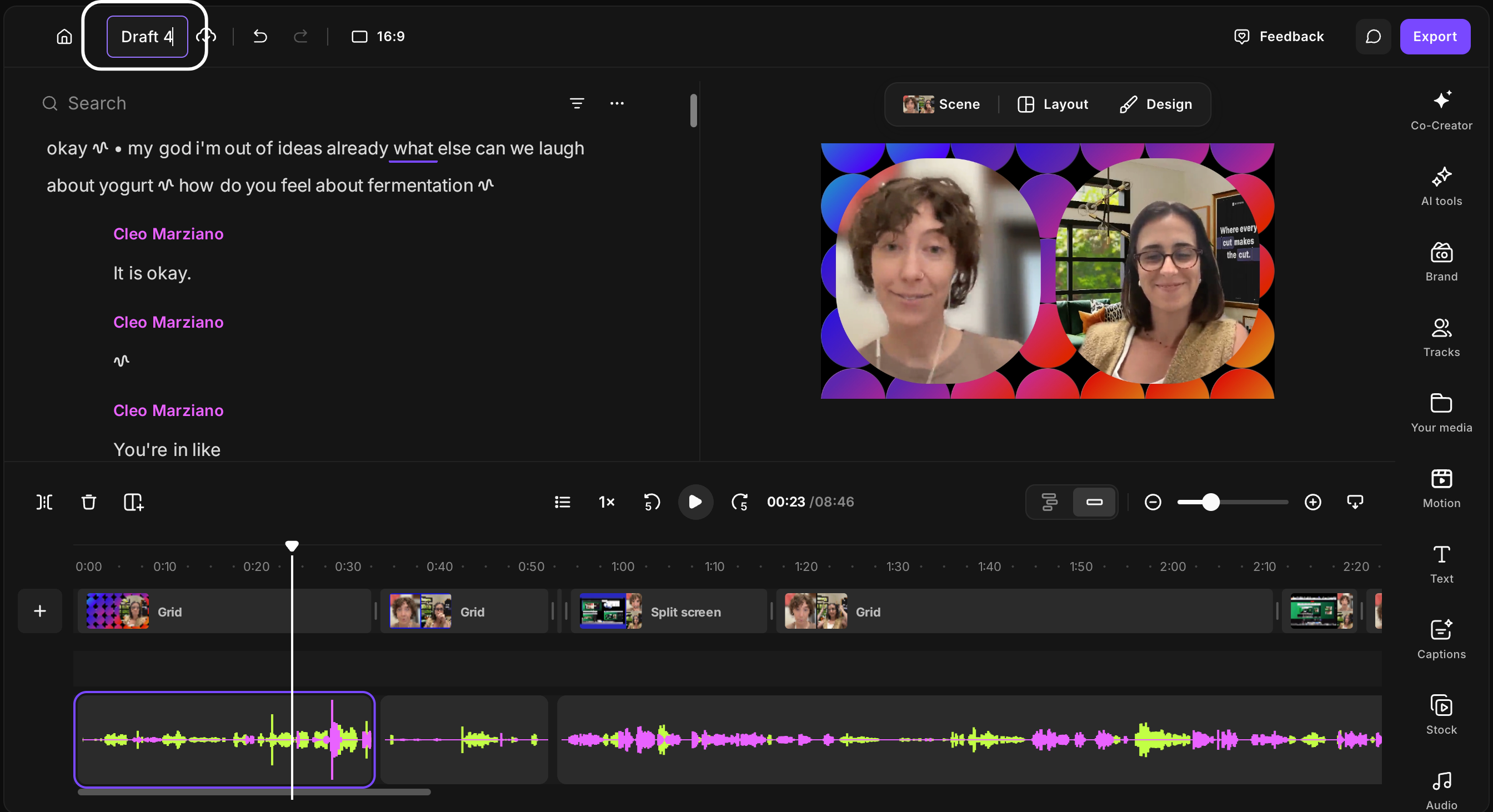Click the timeline horizontal scrollbar
Screen dimensions: 1493x812
pos(254,791)
